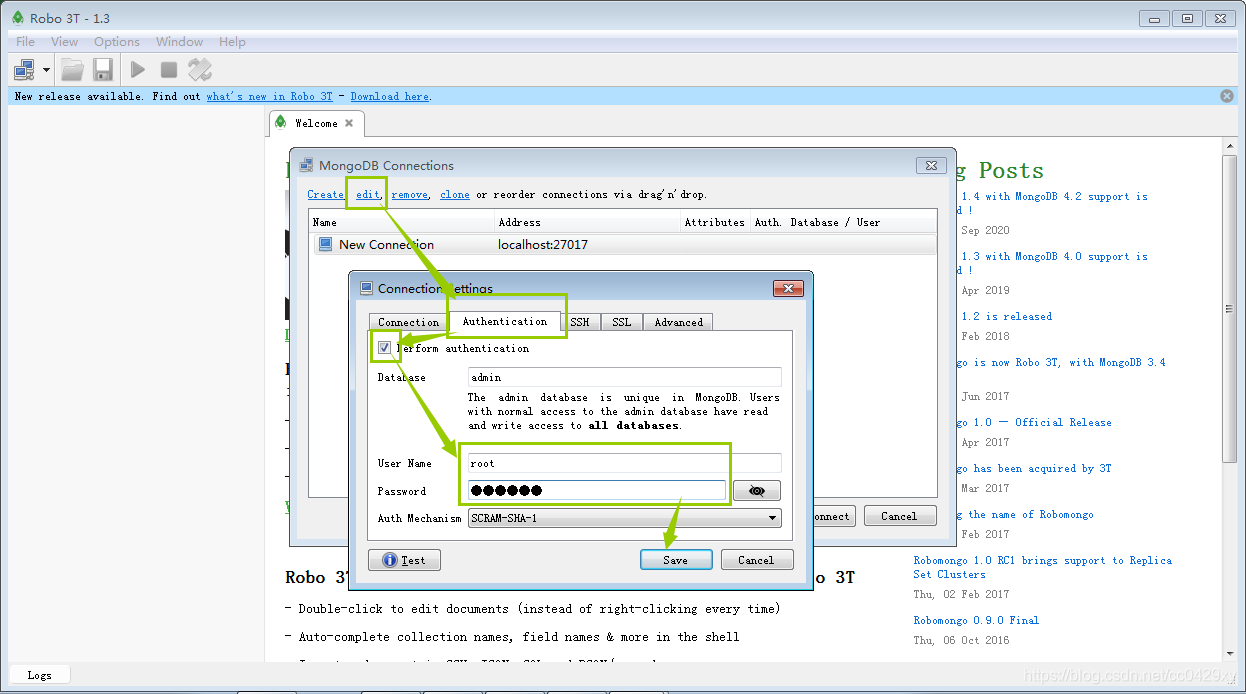
Task: Switch to the Authentication tab
Action: 504,321
